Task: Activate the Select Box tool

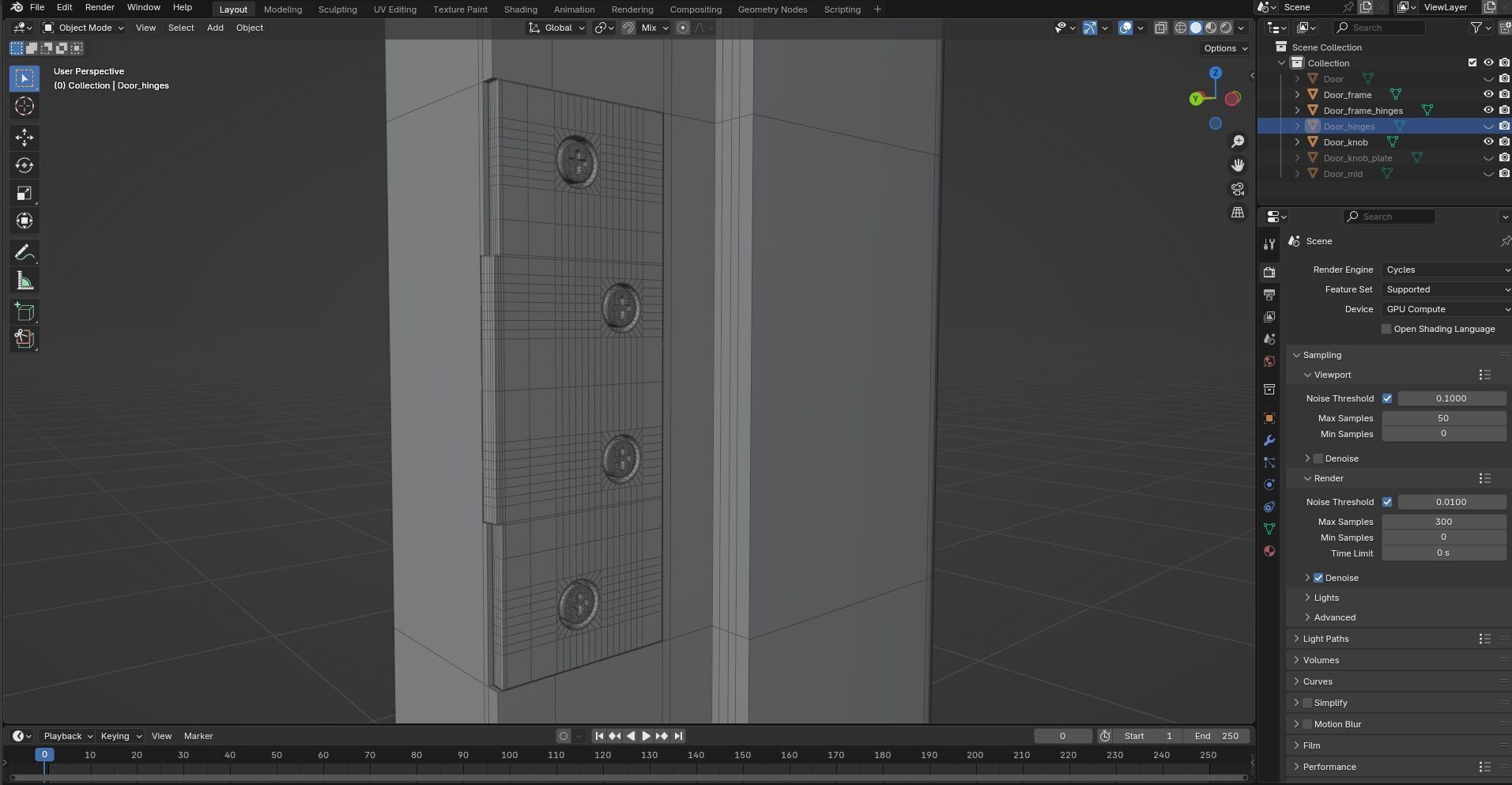Action: (x=25, y=78)
